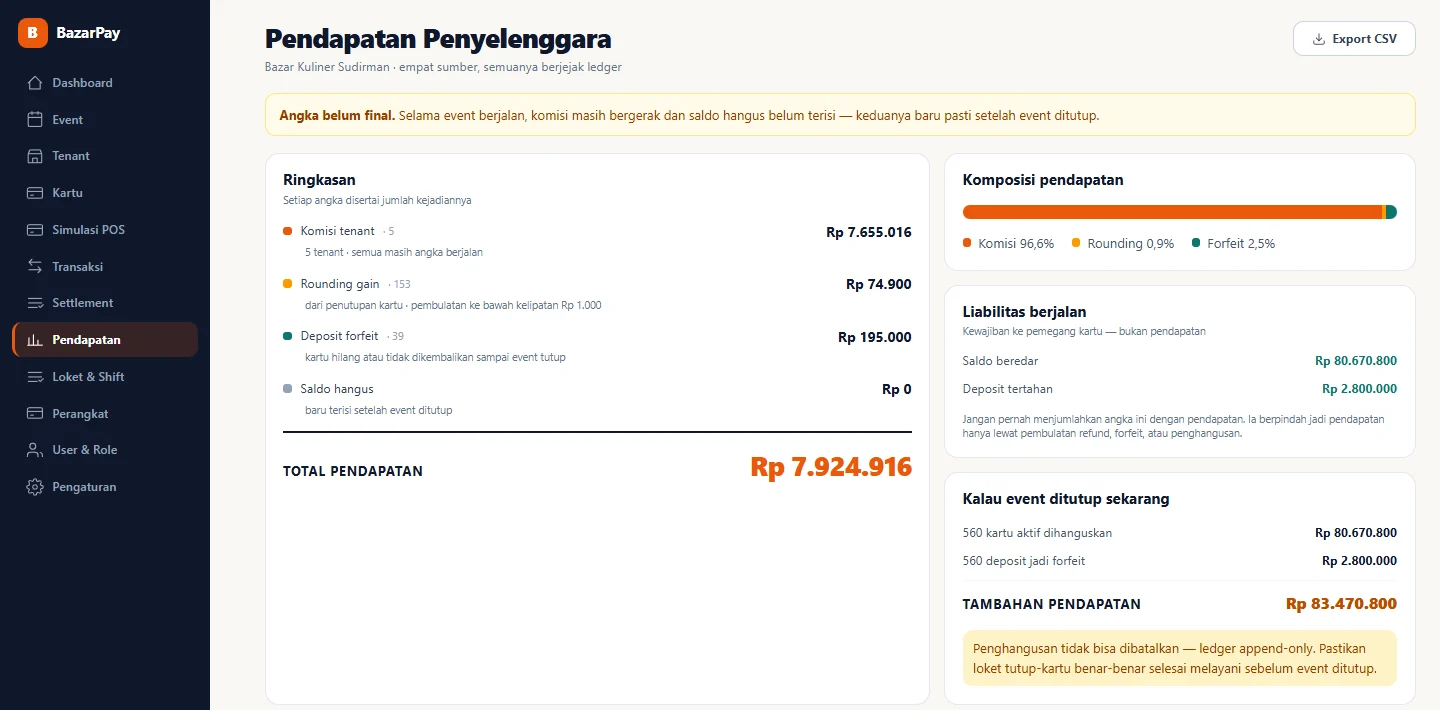Open the Loket & Shift menu label
Image resolution: width=1440 pixels, height=710 pixels.
(89, 377)
